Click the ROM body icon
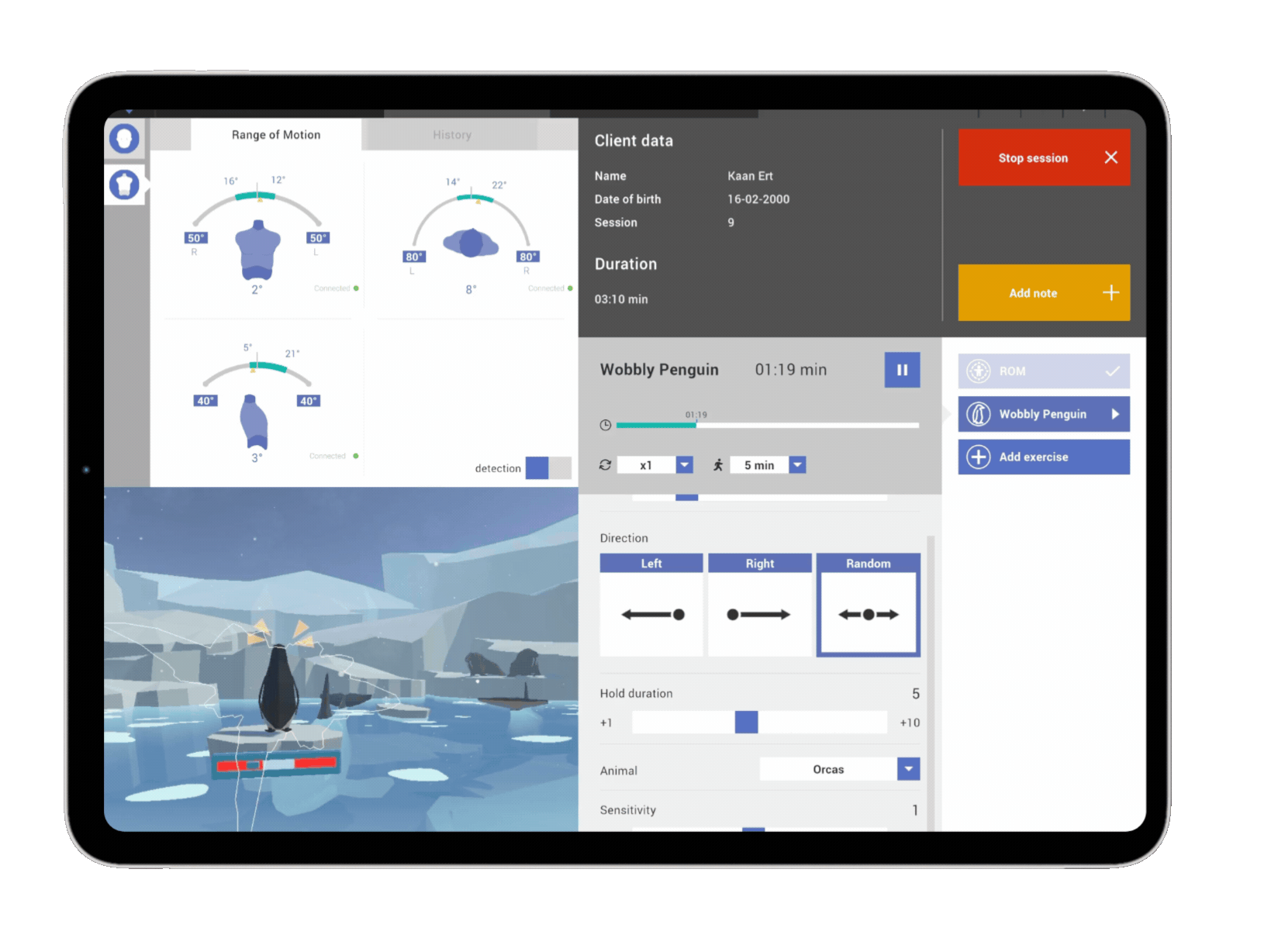The image size is (1271, 952). [979, 371]
